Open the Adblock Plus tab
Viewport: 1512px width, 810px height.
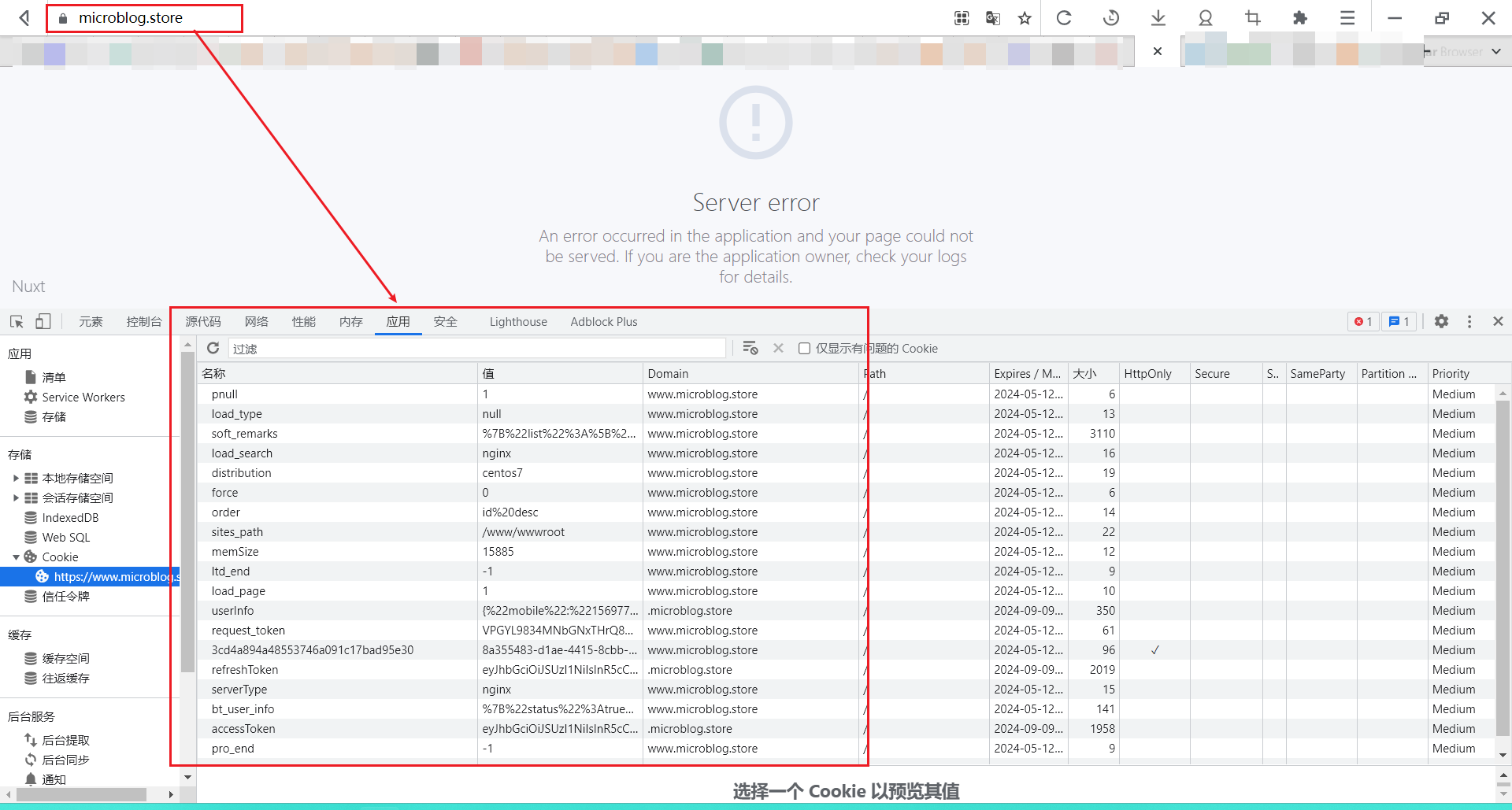604,321
